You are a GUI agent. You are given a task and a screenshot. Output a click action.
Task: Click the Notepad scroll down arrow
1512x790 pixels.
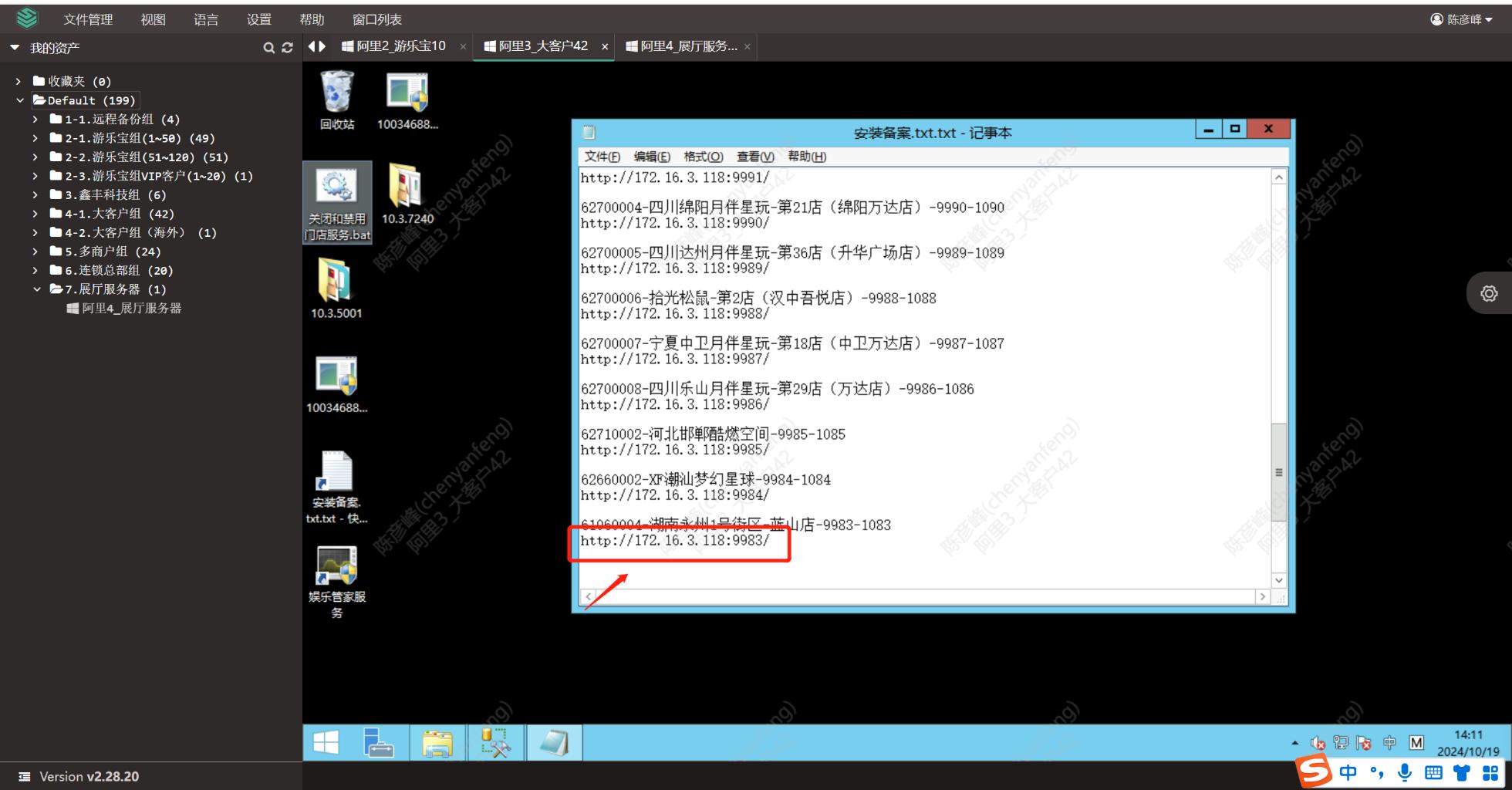click(x=1278, y=580)
